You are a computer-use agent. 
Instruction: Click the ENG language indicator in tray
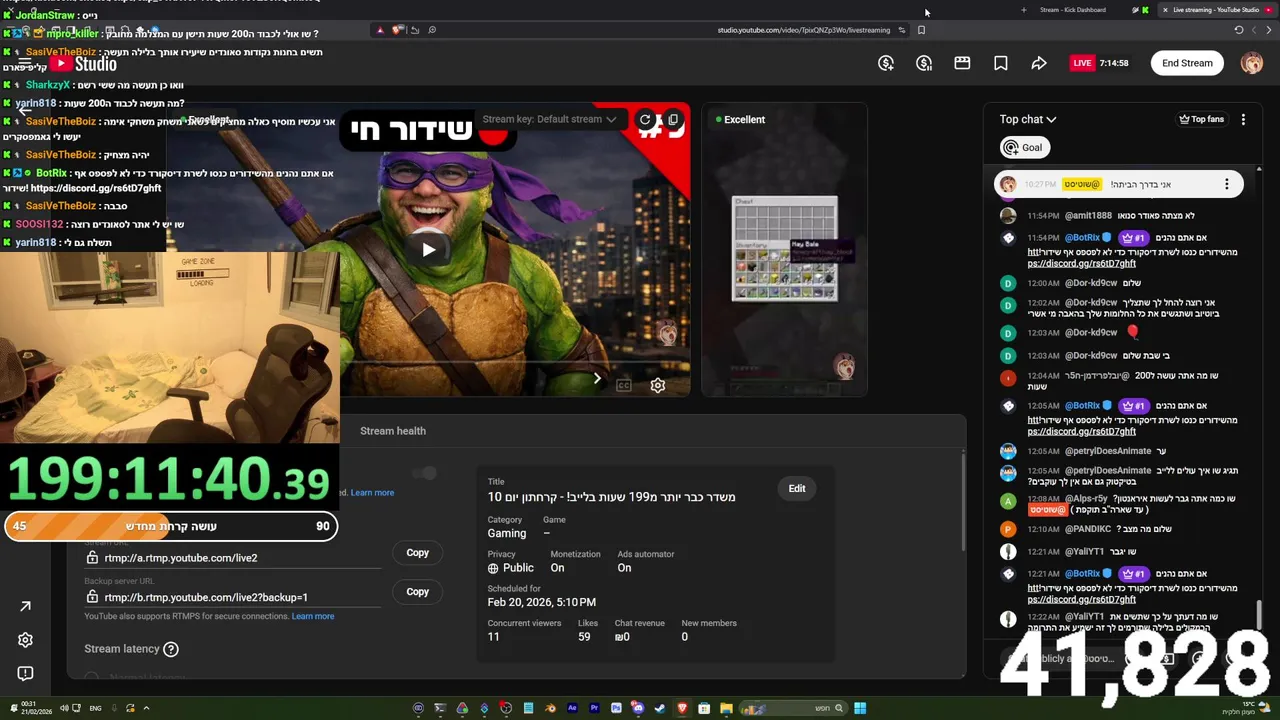(95, 709)
